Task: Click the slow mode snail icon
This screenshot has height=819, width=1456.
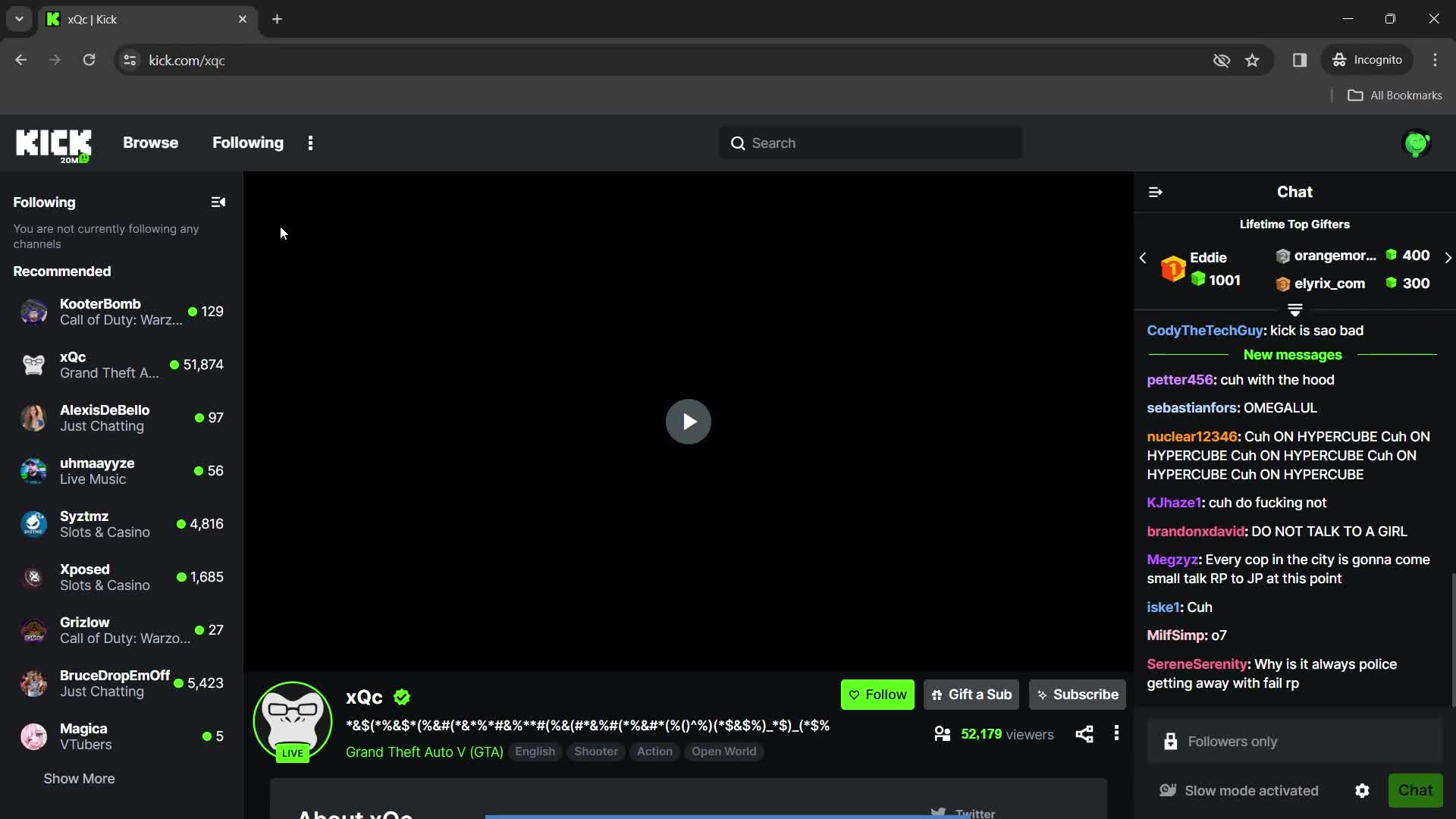Action: (1168, 790)
